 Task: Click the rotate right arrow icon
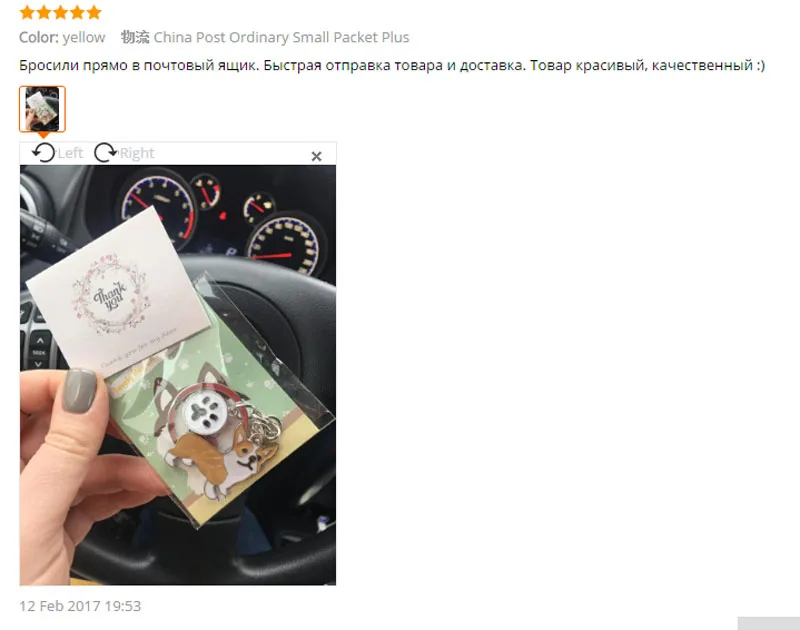pos(106,152)
